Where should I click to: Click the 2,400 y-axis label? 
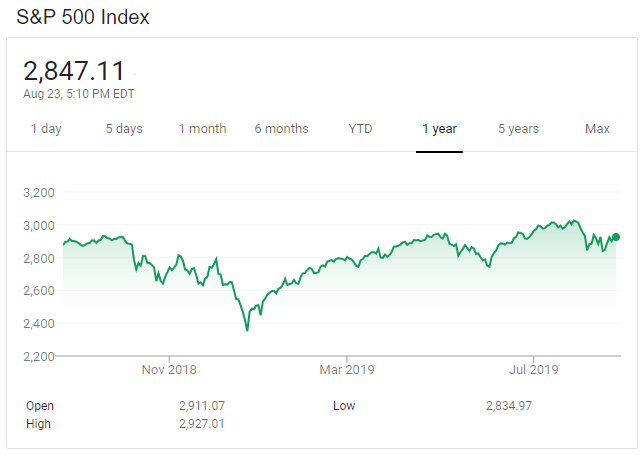(39, 323)
